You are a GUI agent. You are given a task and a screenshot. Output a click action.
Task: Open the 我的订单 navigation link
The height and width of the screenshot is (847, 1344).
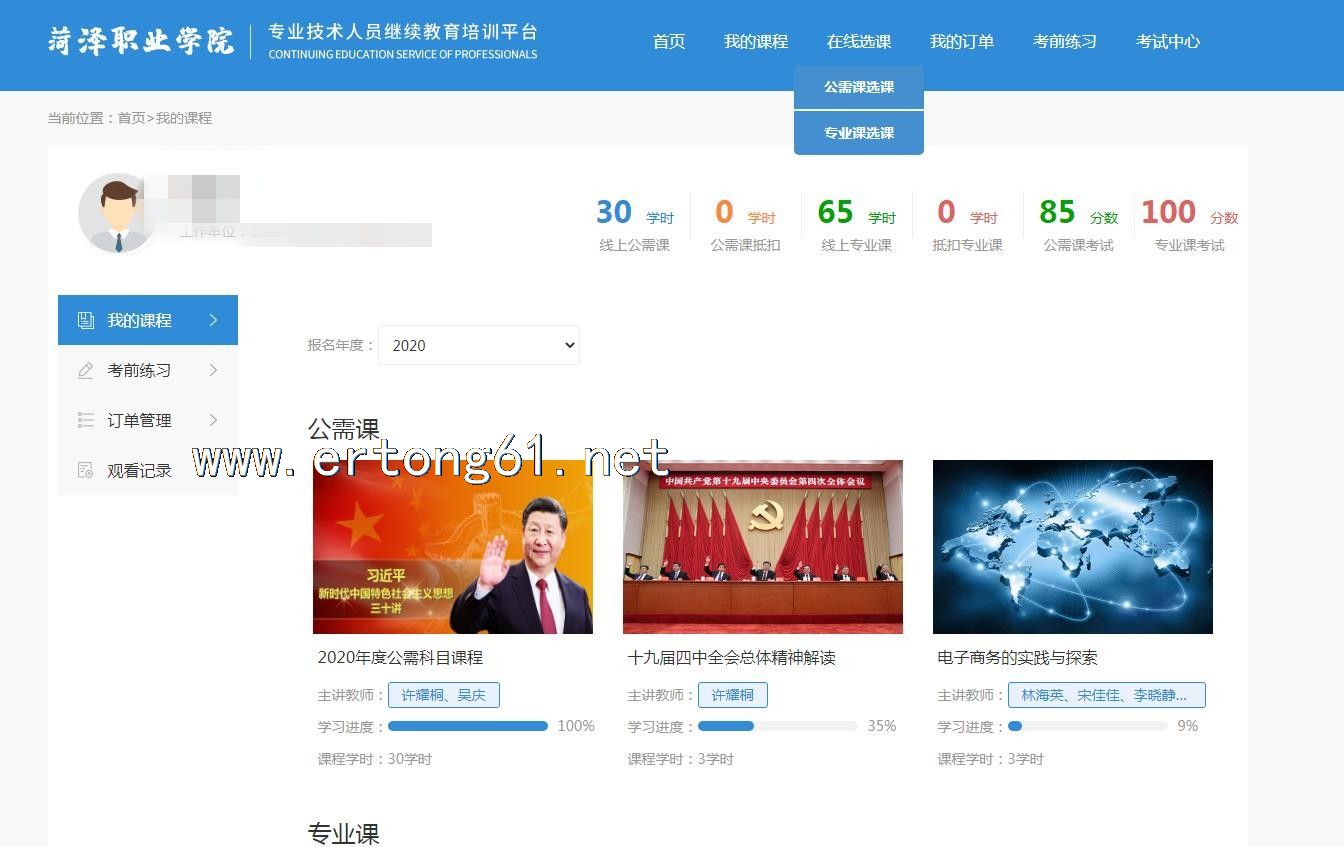coord(961,42)
